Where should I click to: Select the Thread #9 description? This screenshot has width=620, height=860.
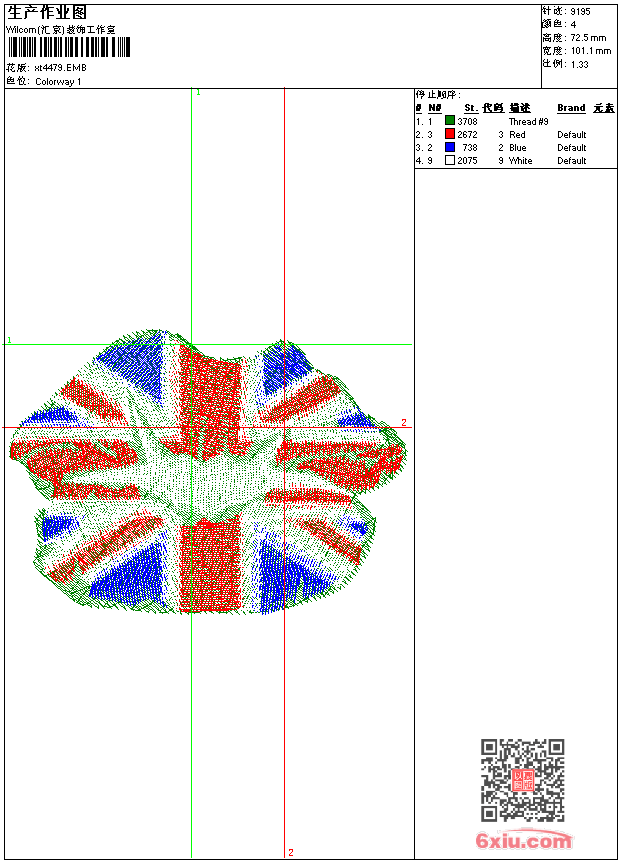[528, 122]
